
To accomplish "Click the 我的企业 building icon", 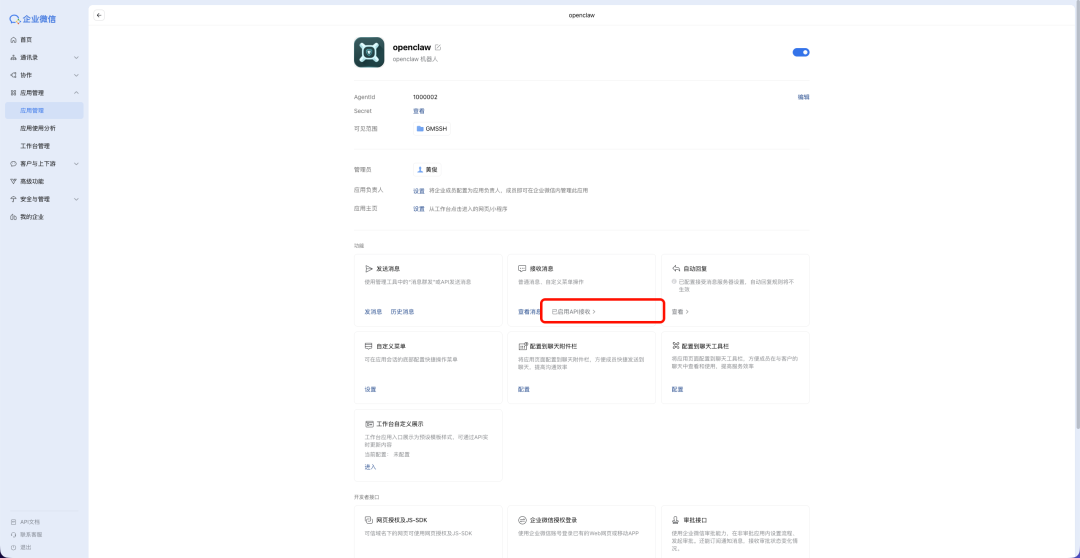I will 13,217.
